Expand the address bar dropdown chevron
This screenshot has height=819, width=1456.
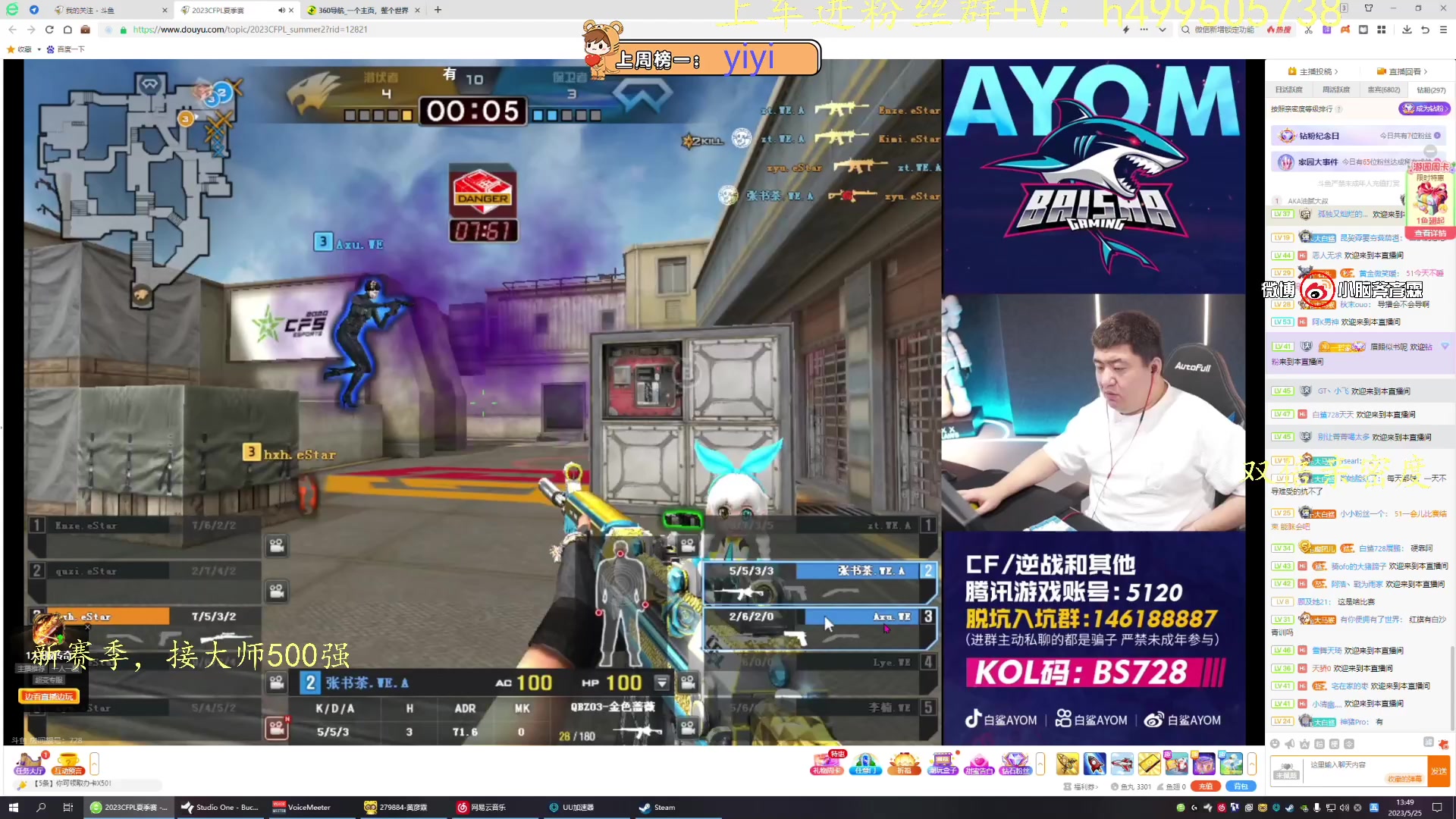click(x=1162, y=30)
